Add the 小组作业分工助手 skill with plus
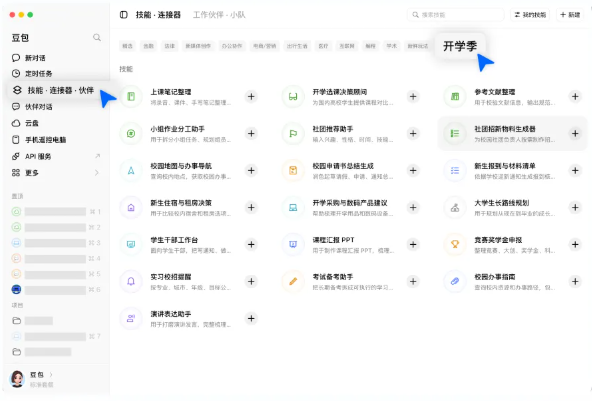The height and width of the screenshot is (401, 592). pyautogui.click(x=251, y=134)
